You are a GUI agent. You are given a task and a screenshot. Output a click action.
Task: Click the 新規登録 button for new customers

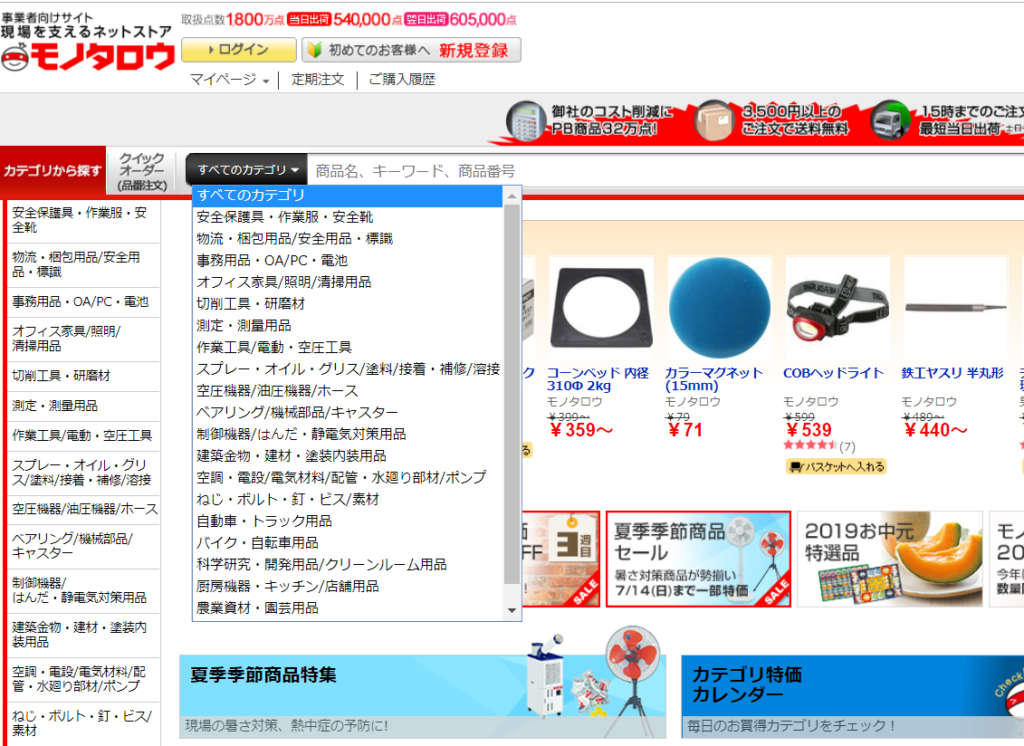411,50
